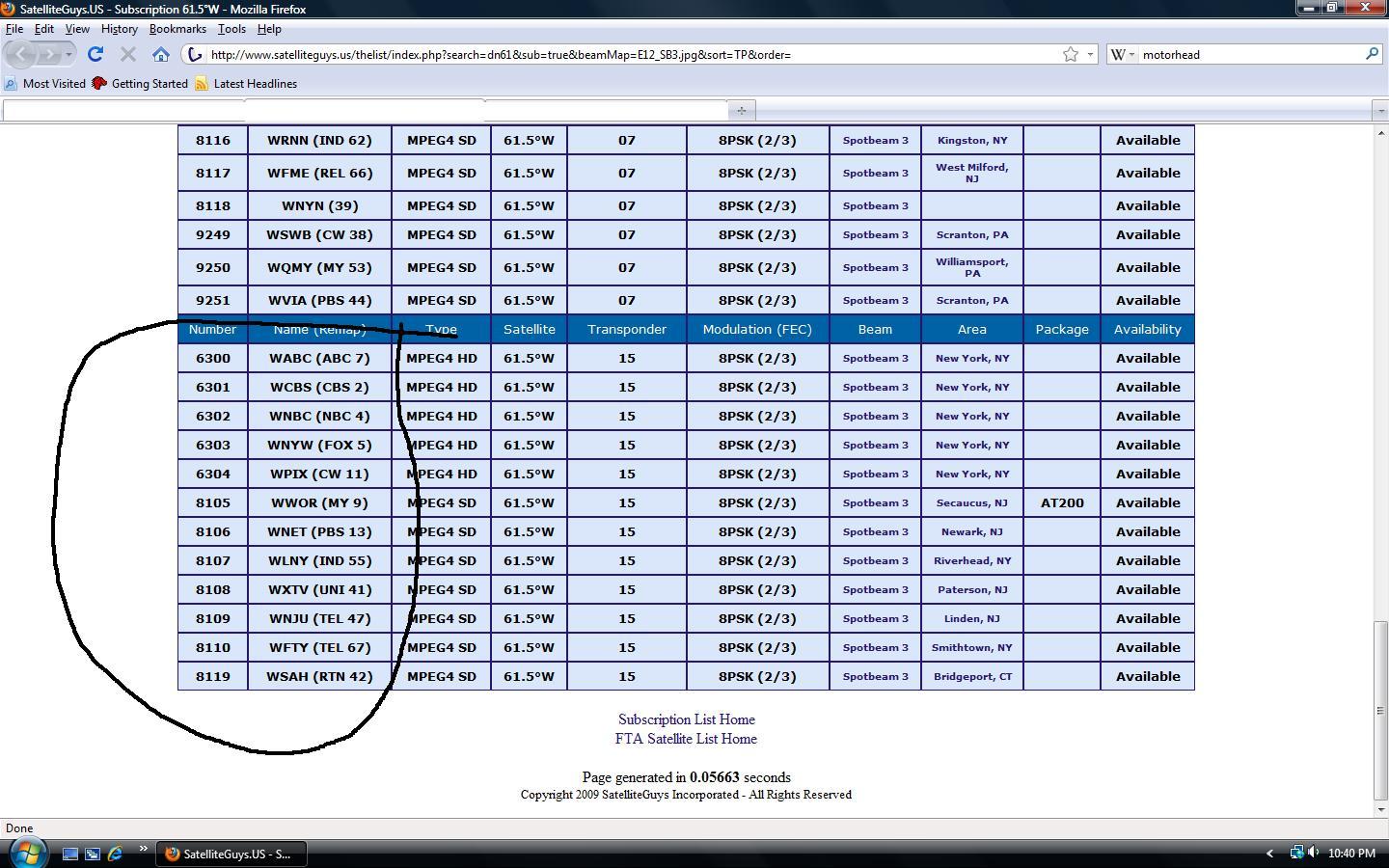The image size is (1389, 868).
Task: Open the Tools menu
Action: point(231,29)
